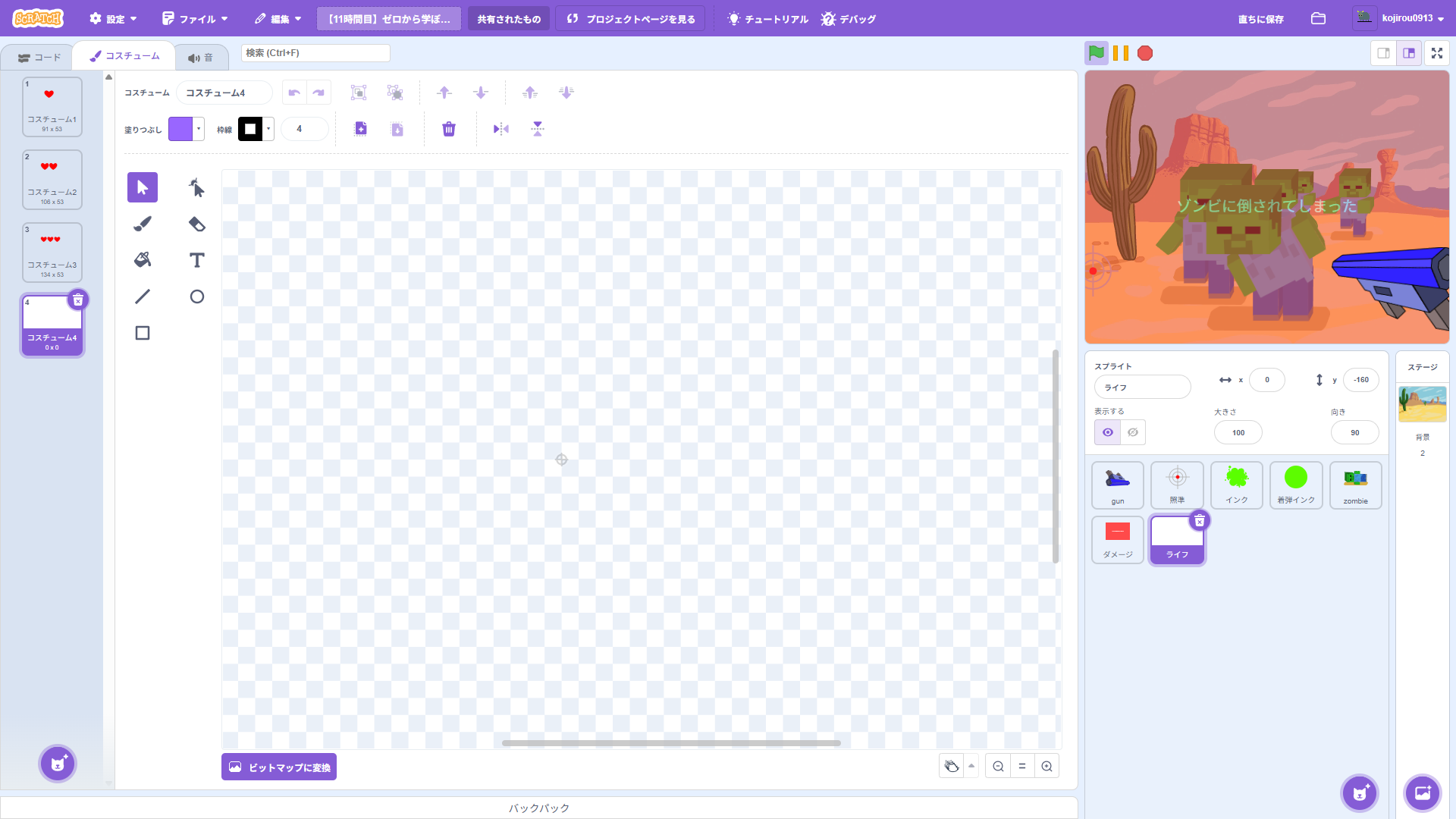Click the flip horizontal icon
1456x819 pixels.
click(500, 129)
